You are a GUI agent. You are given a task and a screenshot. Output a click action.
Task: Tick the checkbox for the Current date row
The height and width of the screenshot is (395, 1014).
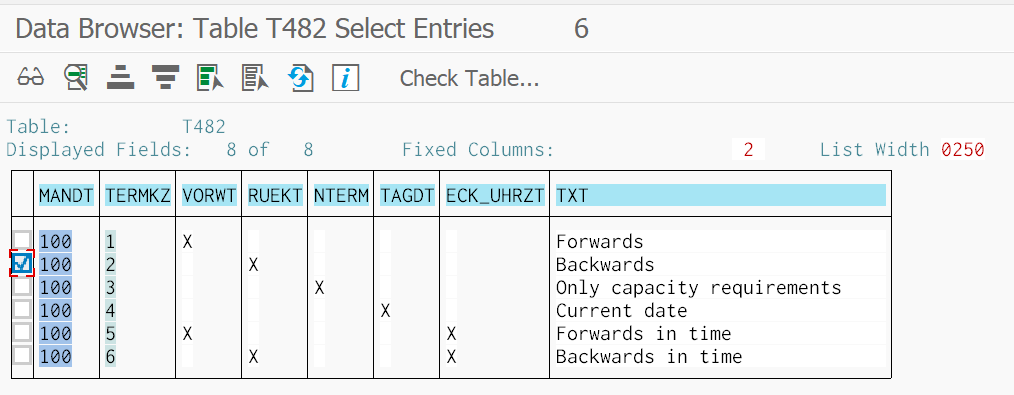click(x=22, y=310)
